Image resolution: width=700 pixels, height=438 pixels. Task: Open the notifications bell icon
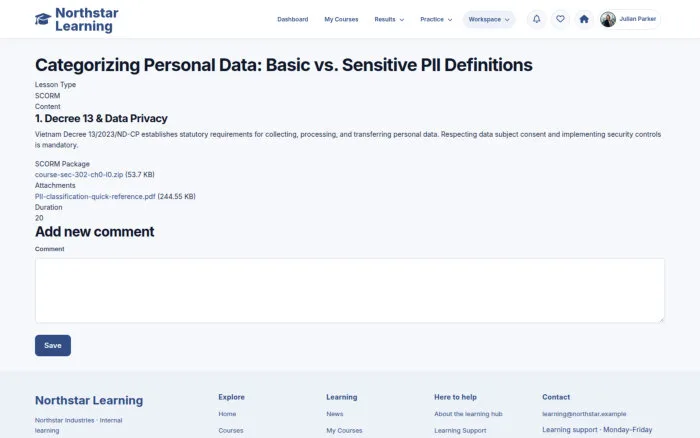click(x=537, y=19)
